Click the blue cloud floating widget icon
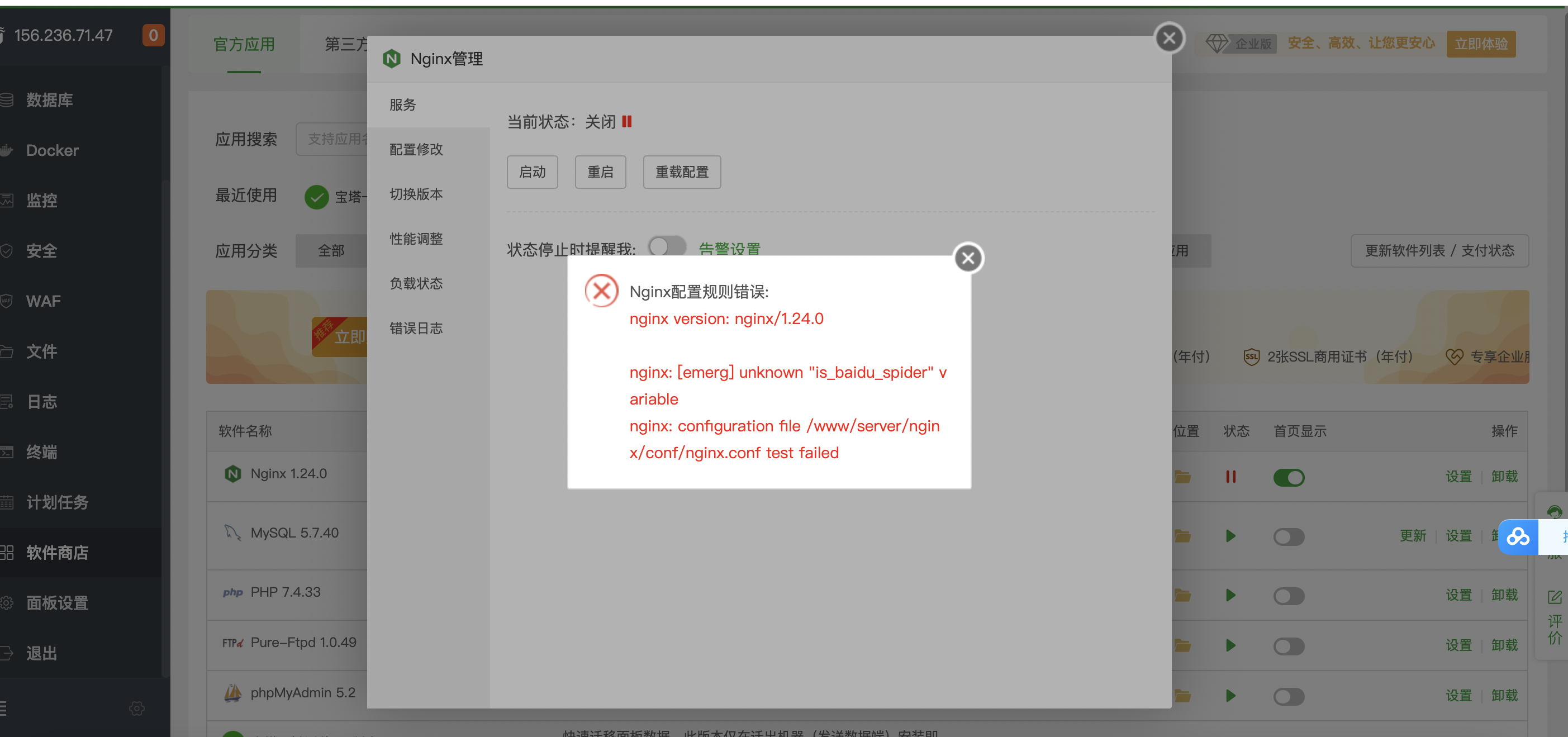This screenshot has height=737, width=1568. [x=1518, y=537]
